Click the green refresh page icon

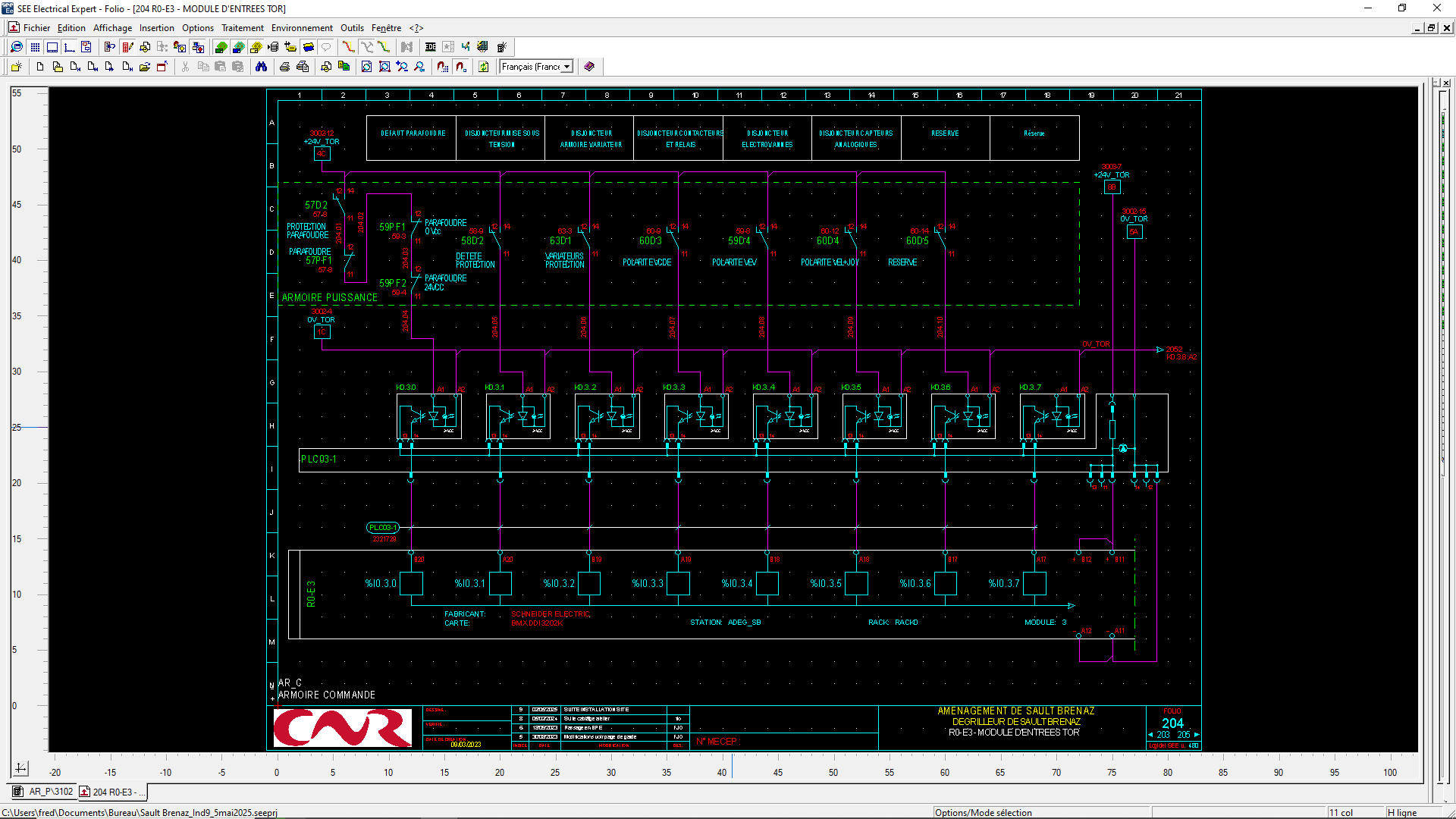(484, 67)
